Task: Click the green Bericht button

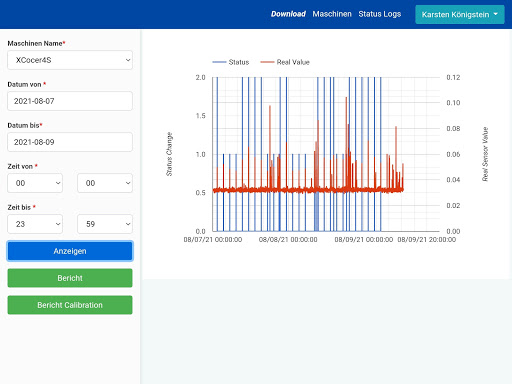Action: [x=70, y=278]
